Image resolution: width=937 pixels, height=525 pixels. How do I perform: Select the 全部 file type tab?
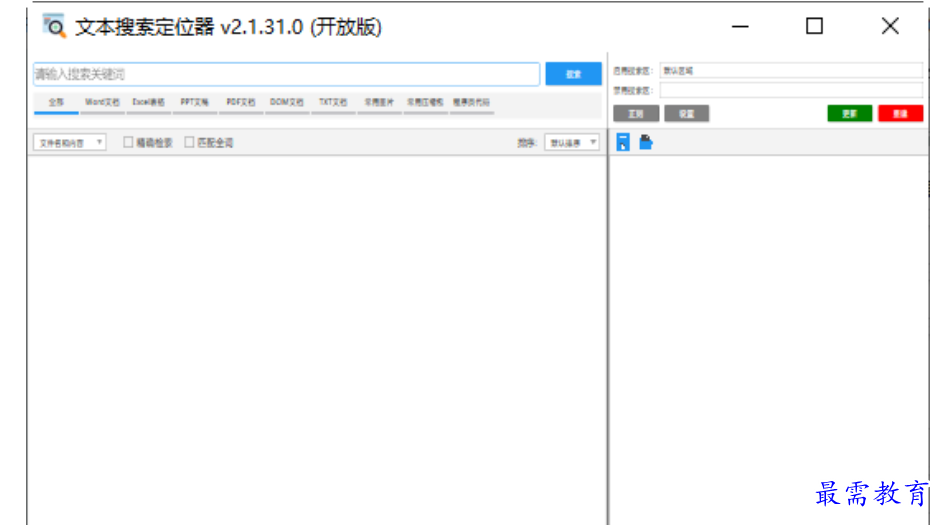coord(56,103)
